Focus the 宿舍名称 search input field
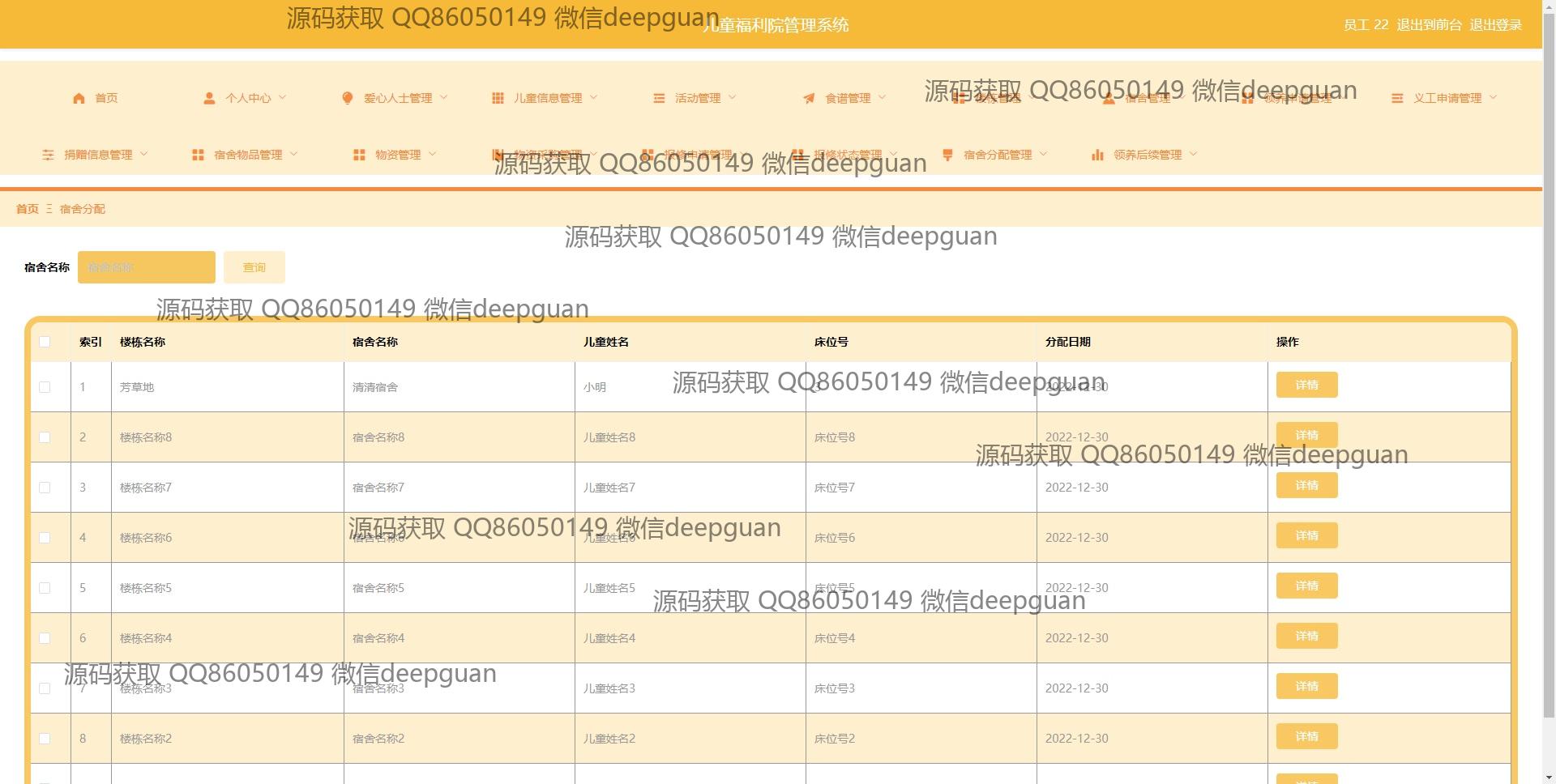1556x784 pixels. pos(147,267)
